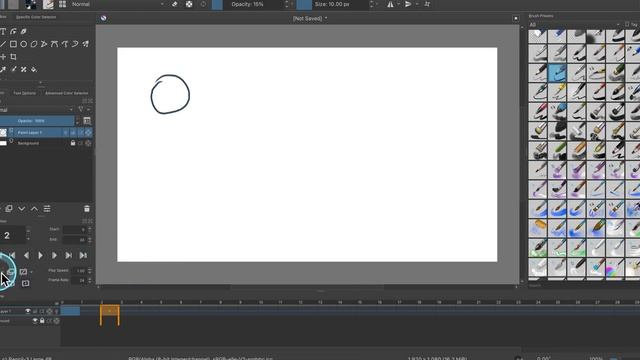
Task: Select the Freehand Path tool
Action: (65, 44)
